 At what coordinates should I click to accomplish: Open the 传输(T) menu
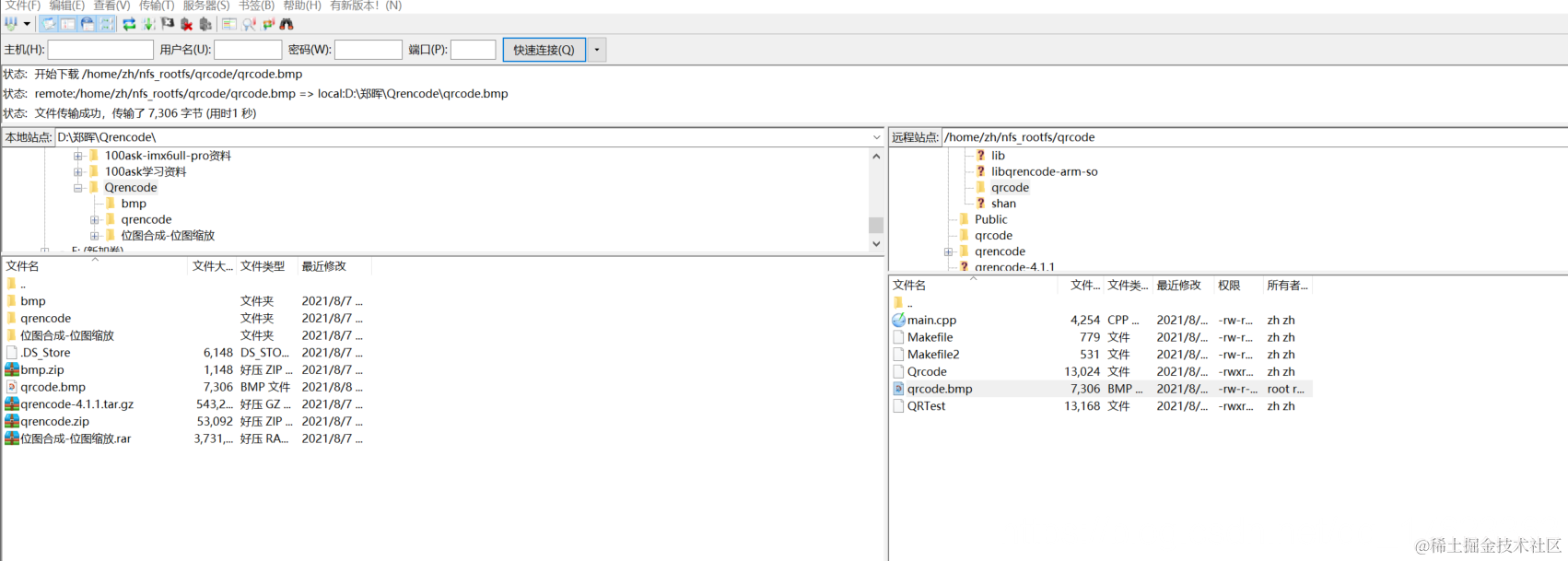point(156,6)
